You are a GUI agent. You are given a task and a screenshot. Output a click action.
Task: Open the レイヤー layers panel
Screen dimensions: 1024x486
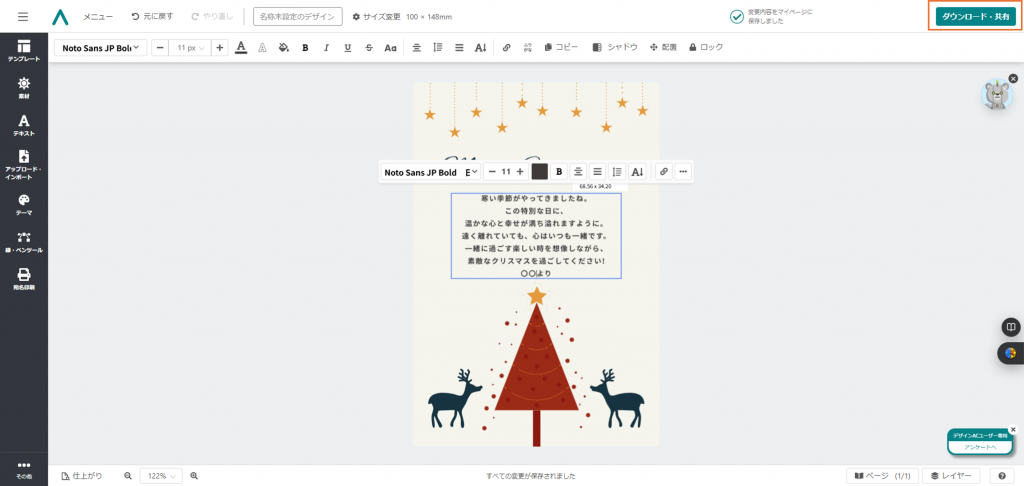click(x=952, y=476)
